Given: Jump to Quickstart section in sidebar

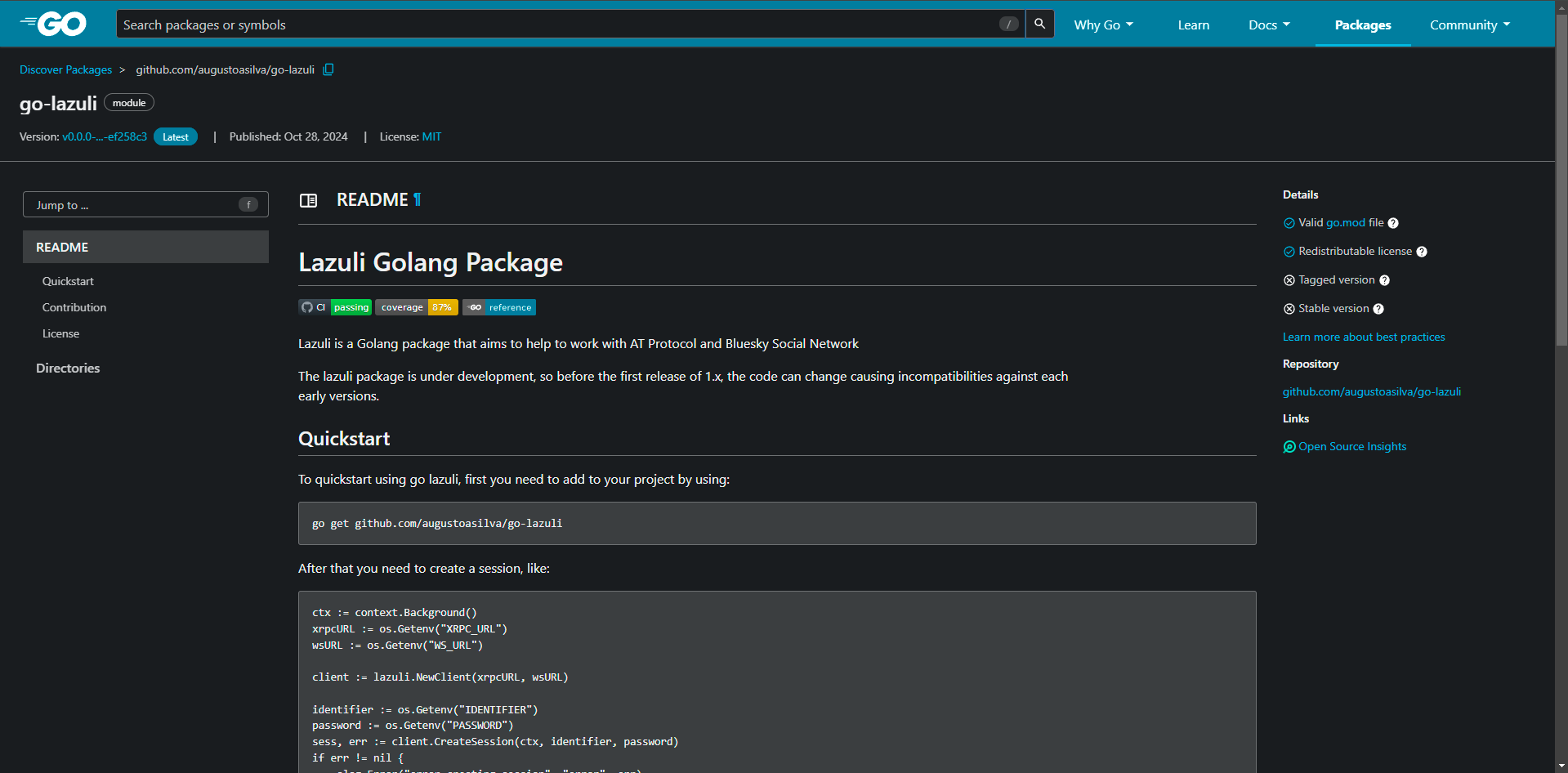Looking at the screenshot, I should [68, 281].
